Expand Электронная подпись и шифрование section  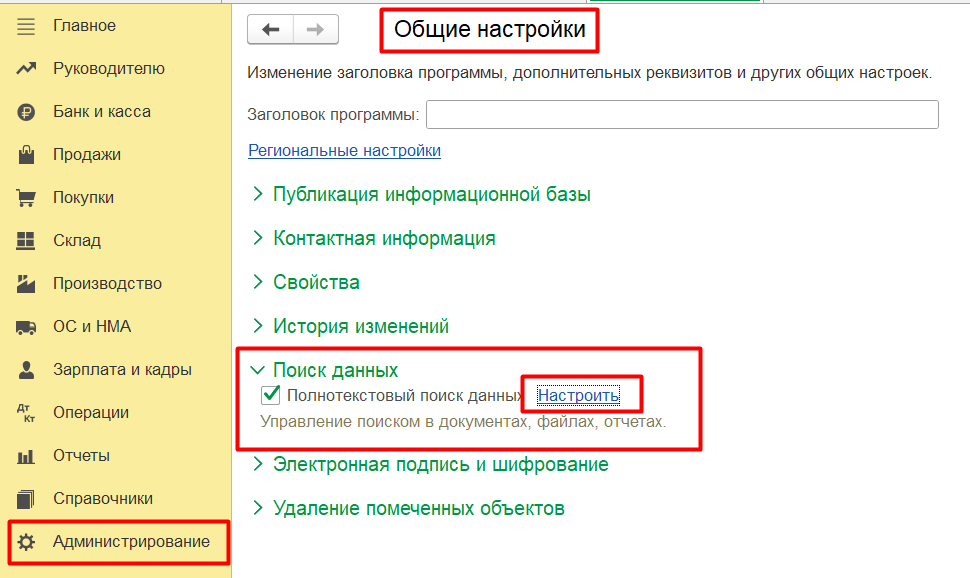click(x=440, y=464)
